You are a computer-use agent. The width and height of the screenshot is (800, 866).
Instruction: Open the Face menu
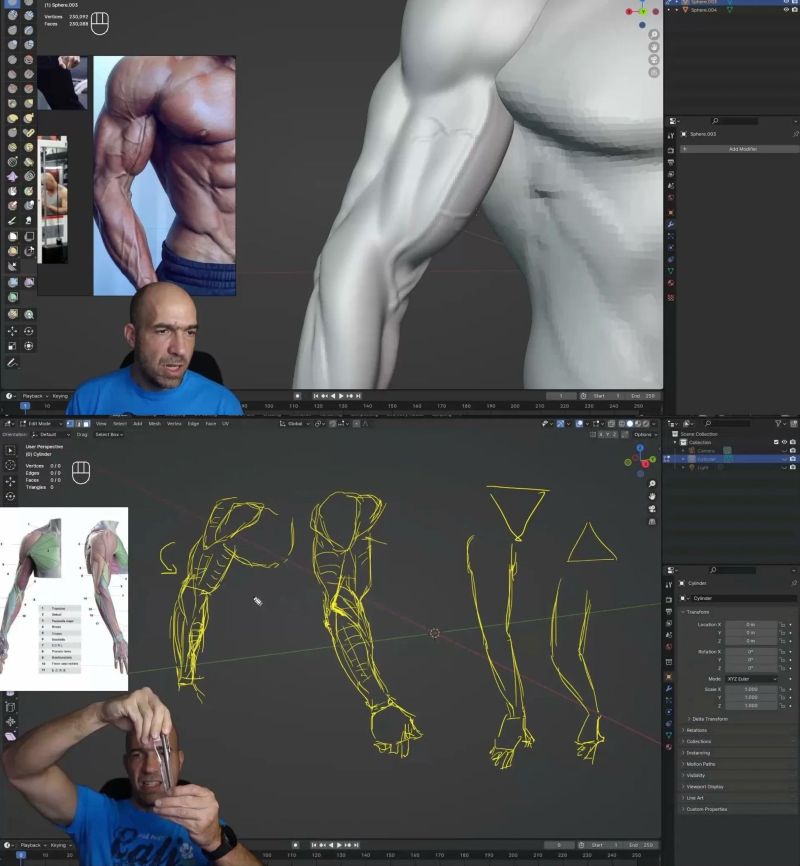(x=210, y=424)
